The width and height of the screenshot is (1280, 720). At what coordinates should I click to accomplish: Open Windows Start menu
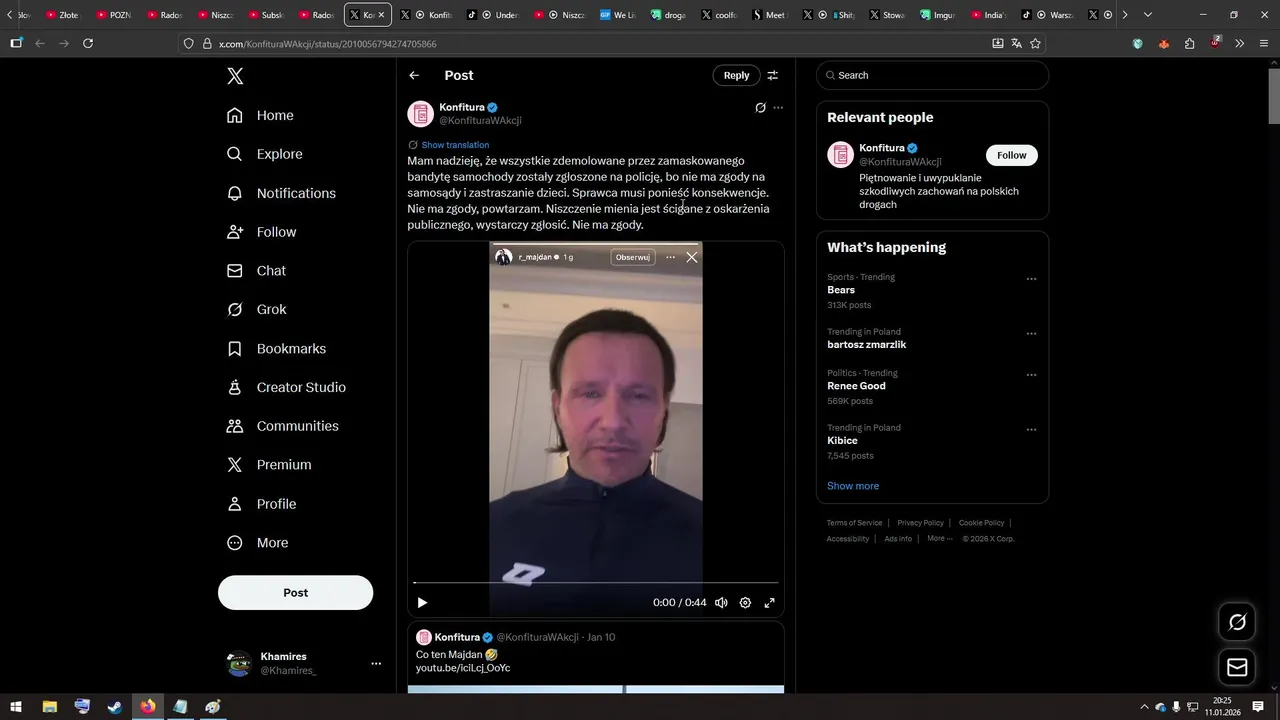pyautogui.click(x=16, y=707)
